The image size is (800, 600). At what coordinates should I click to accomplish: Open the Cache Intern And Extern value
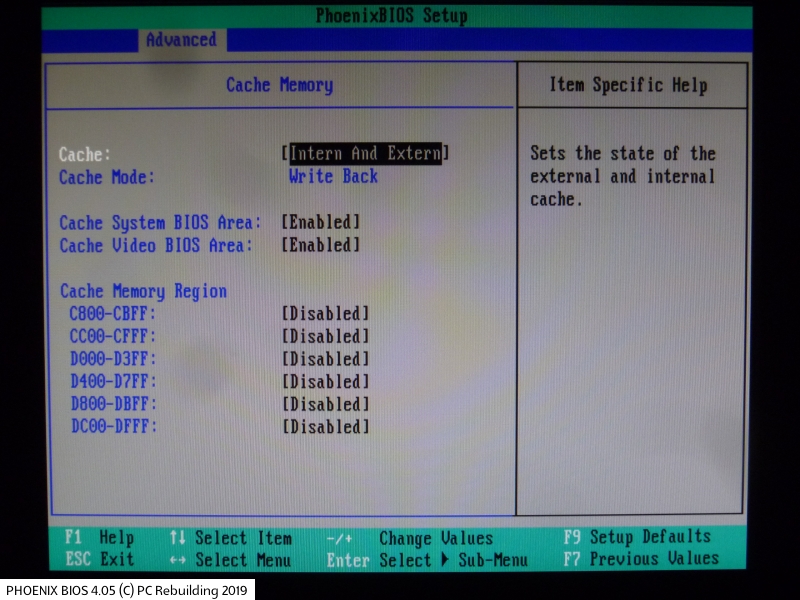[365, 154]
